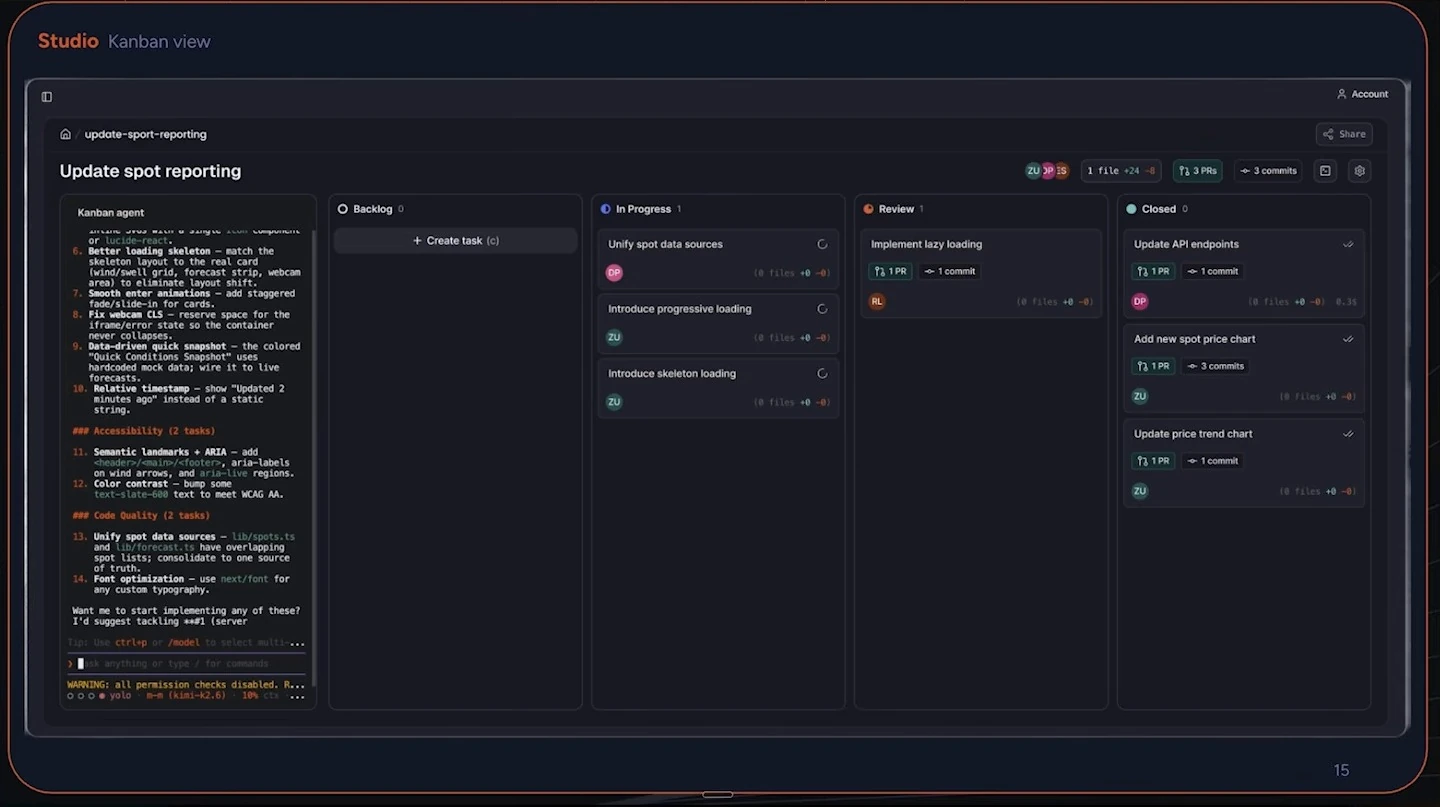The width and height of the screenshot is (1440, 807).
Task: Click spinner on Introduce progressive loading card
Action: click(822, 309)
